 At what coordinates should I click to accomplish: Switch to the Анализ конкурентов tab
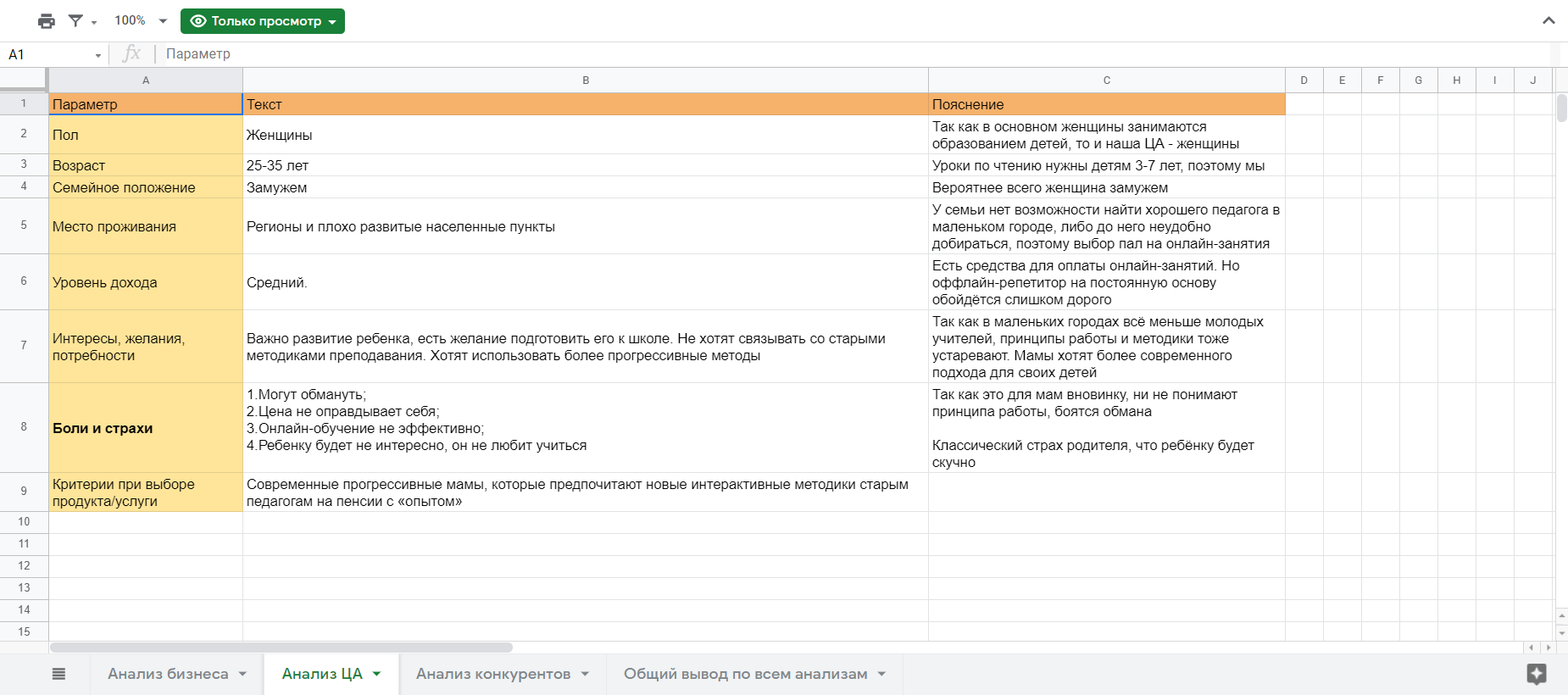(x=492, y=674)
